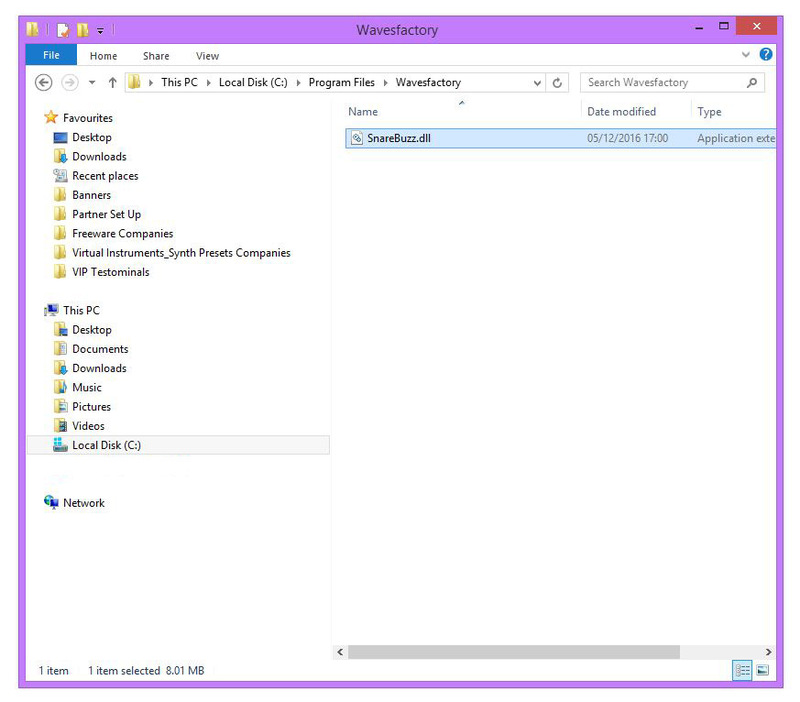Open the VIP Testominals folder
This screenshot has width=800, height=702.
pos(111,272)
